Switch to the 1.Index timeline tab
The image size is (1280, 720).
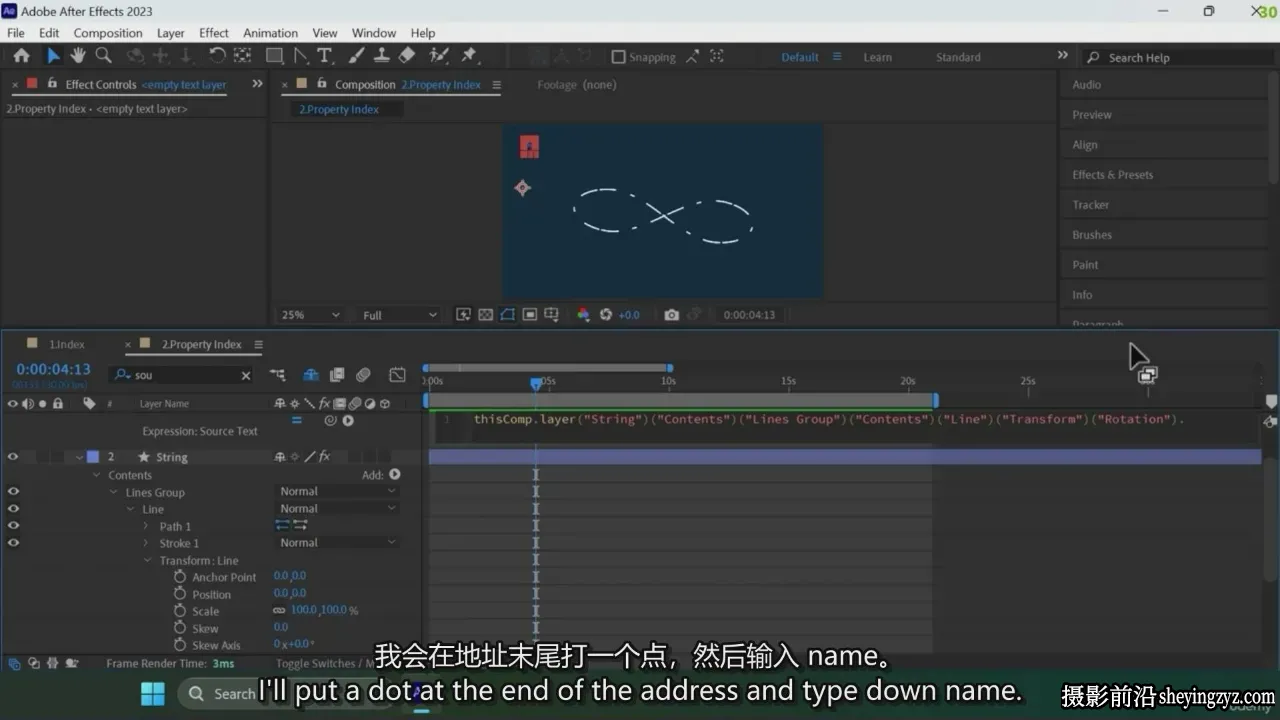[67, 344]
